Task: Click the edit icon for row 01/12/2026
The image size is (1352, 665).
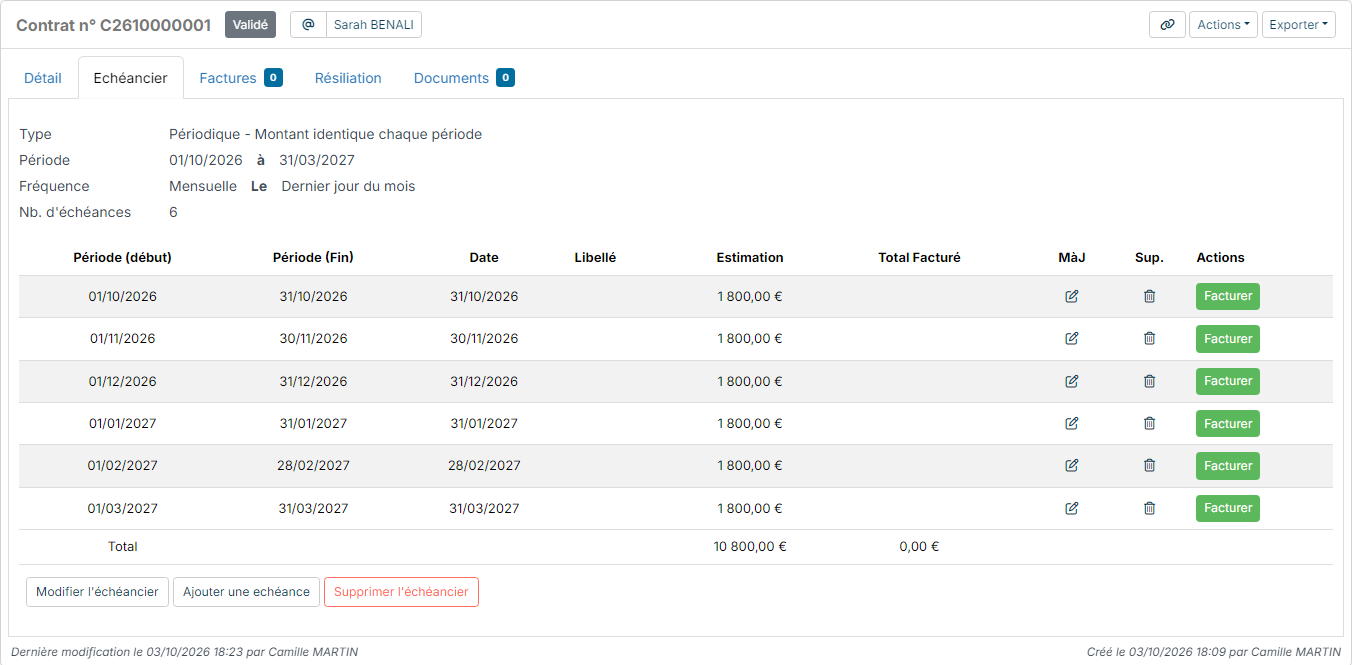Action: [x=1072, y=381]
